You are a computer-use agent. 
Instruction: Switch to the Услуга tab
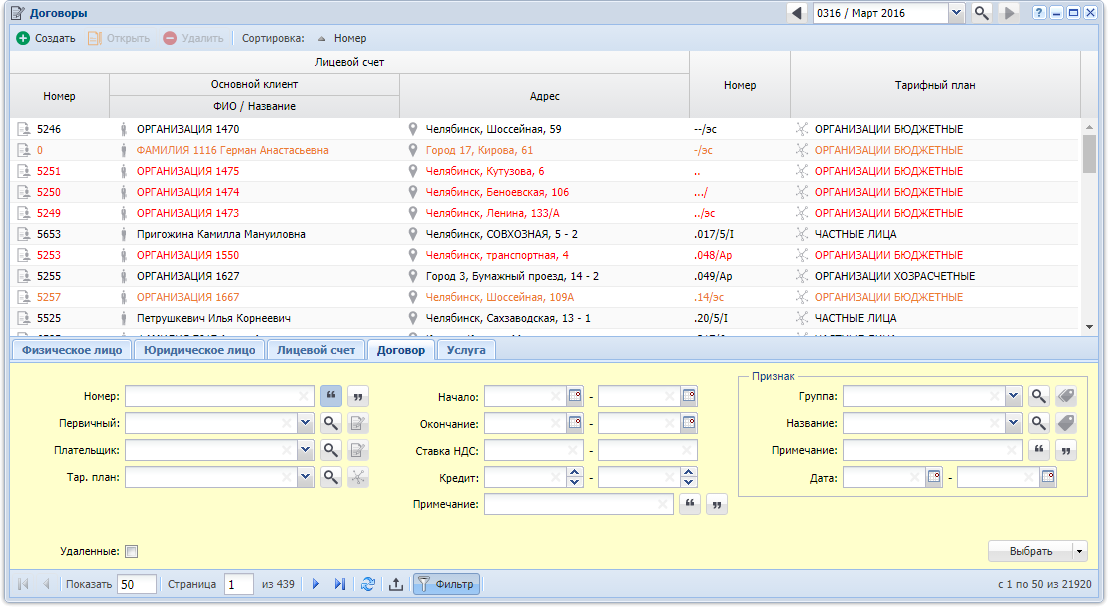pyautogui.click(x=466, y=350)
